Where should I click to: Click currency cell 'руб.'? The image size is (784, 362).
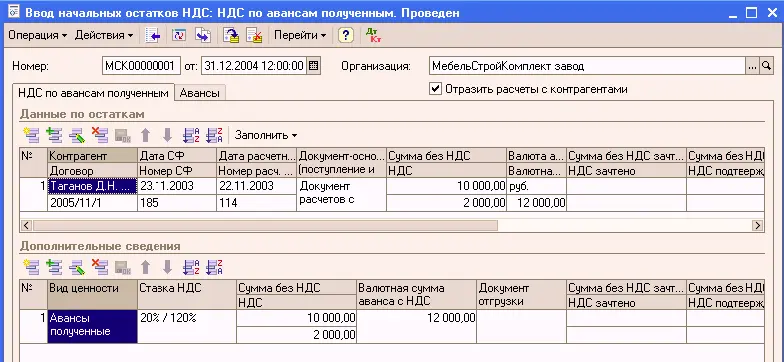(x=536, y=186)
